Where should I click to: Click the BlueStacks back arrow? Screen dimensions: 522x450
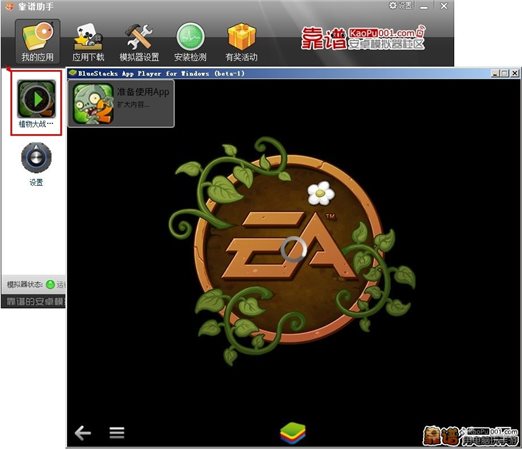[x=82, y=433]
